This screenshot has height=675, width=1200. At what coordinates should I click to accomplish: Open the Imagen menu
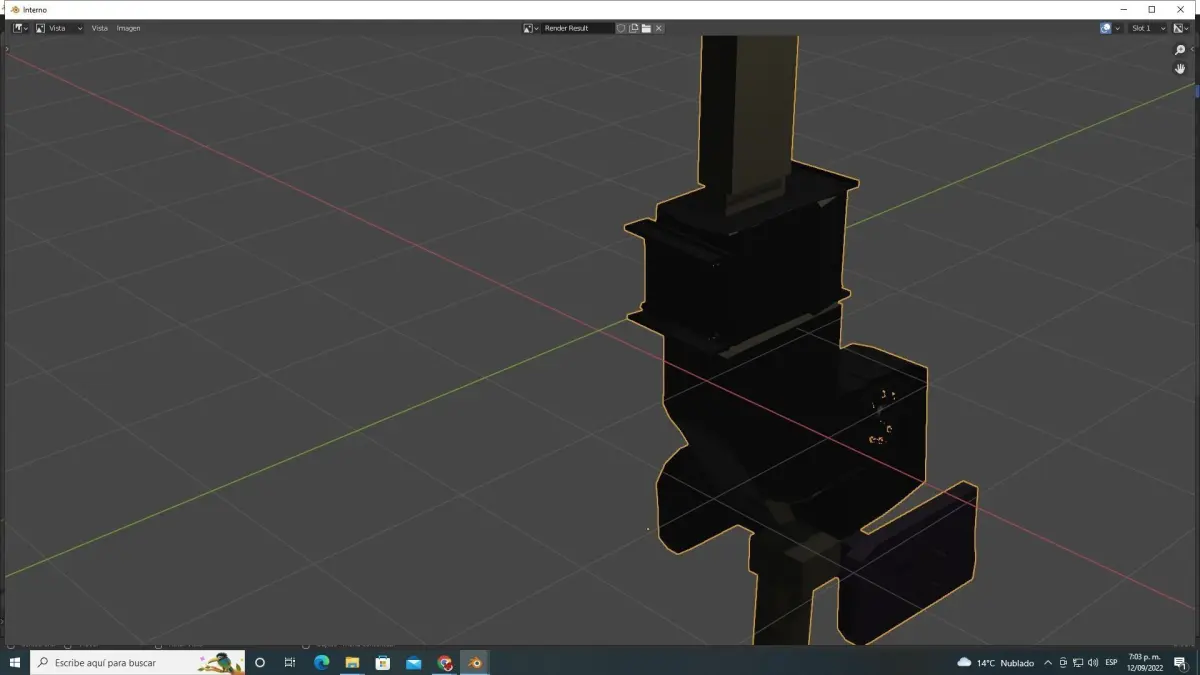(128, 28)
